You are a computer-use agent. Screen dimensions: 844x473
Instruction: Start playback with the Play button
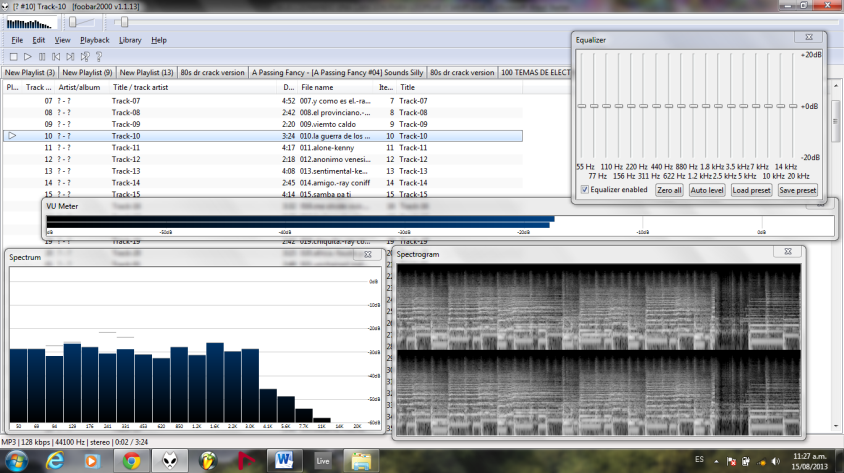pos(27,57)
